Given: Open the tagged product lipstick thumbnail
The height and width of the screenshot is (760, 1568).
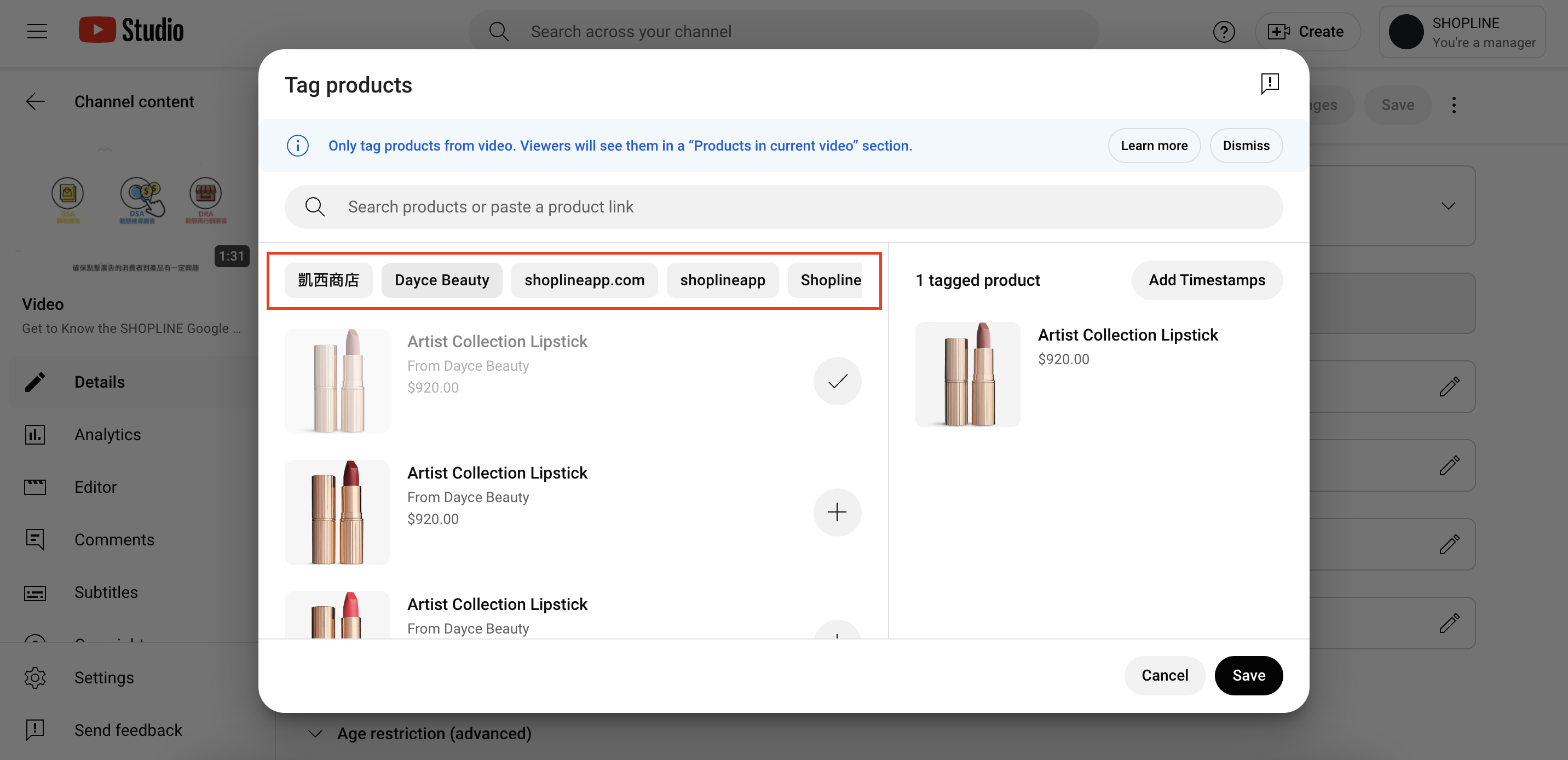Looking at the screenshot, I should tap(967, 375).
